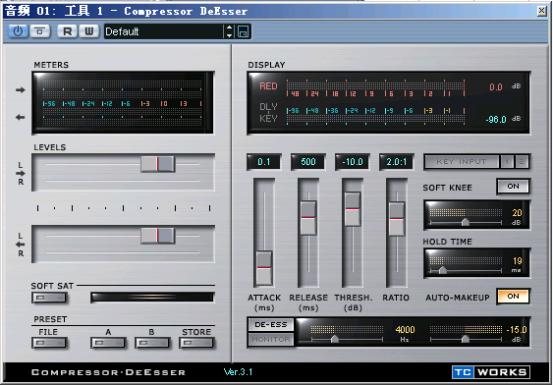Click the HOLD TIME slider knob

click(442, 270)
